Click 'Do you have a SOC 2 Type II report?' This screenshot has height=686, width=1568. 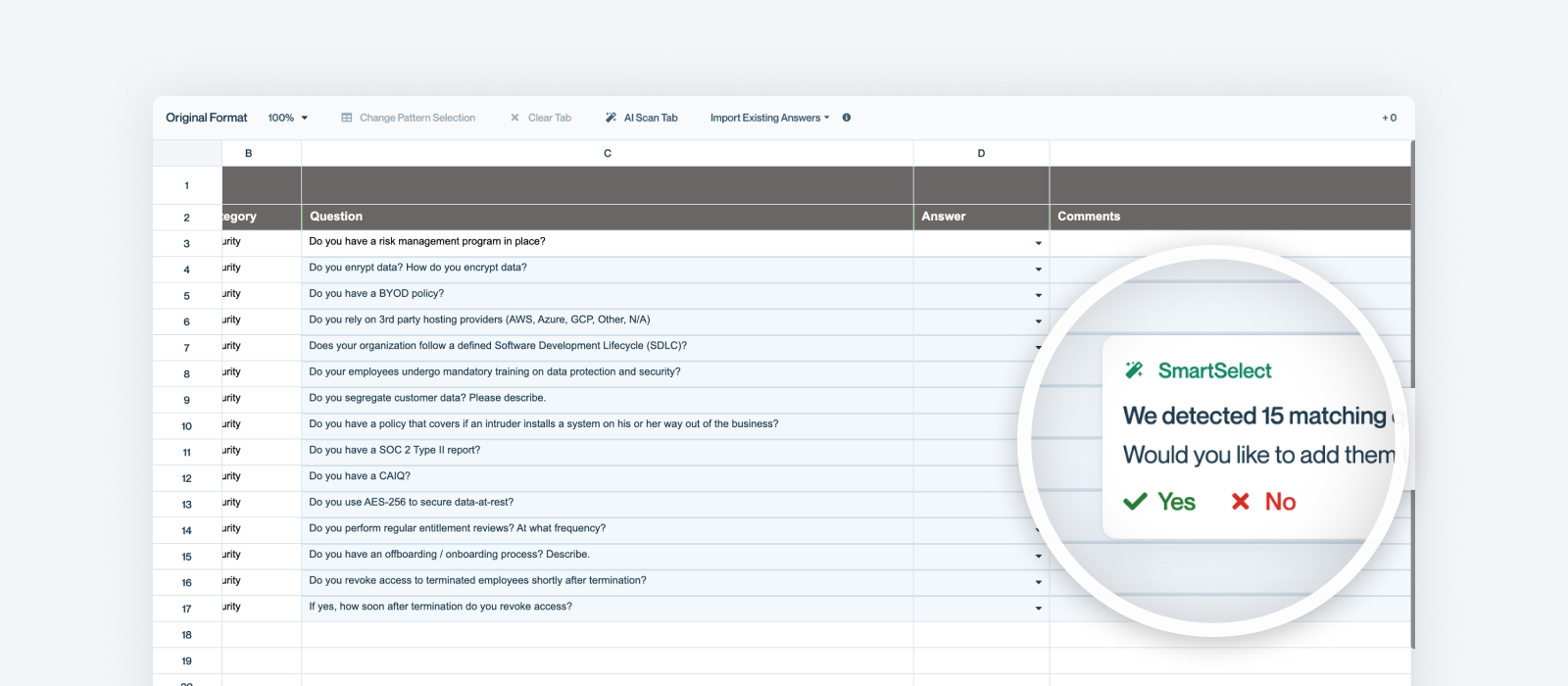(x=608, y=451)
